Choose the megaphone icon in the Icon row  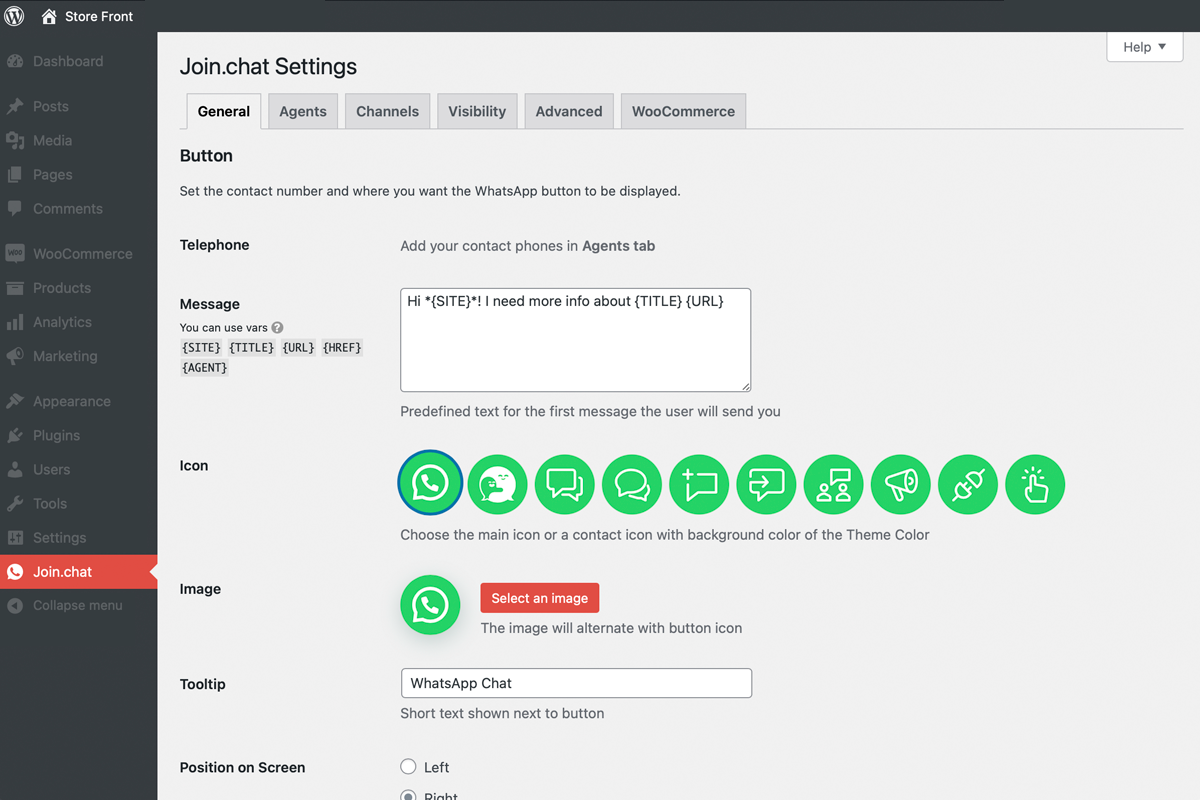901,484
